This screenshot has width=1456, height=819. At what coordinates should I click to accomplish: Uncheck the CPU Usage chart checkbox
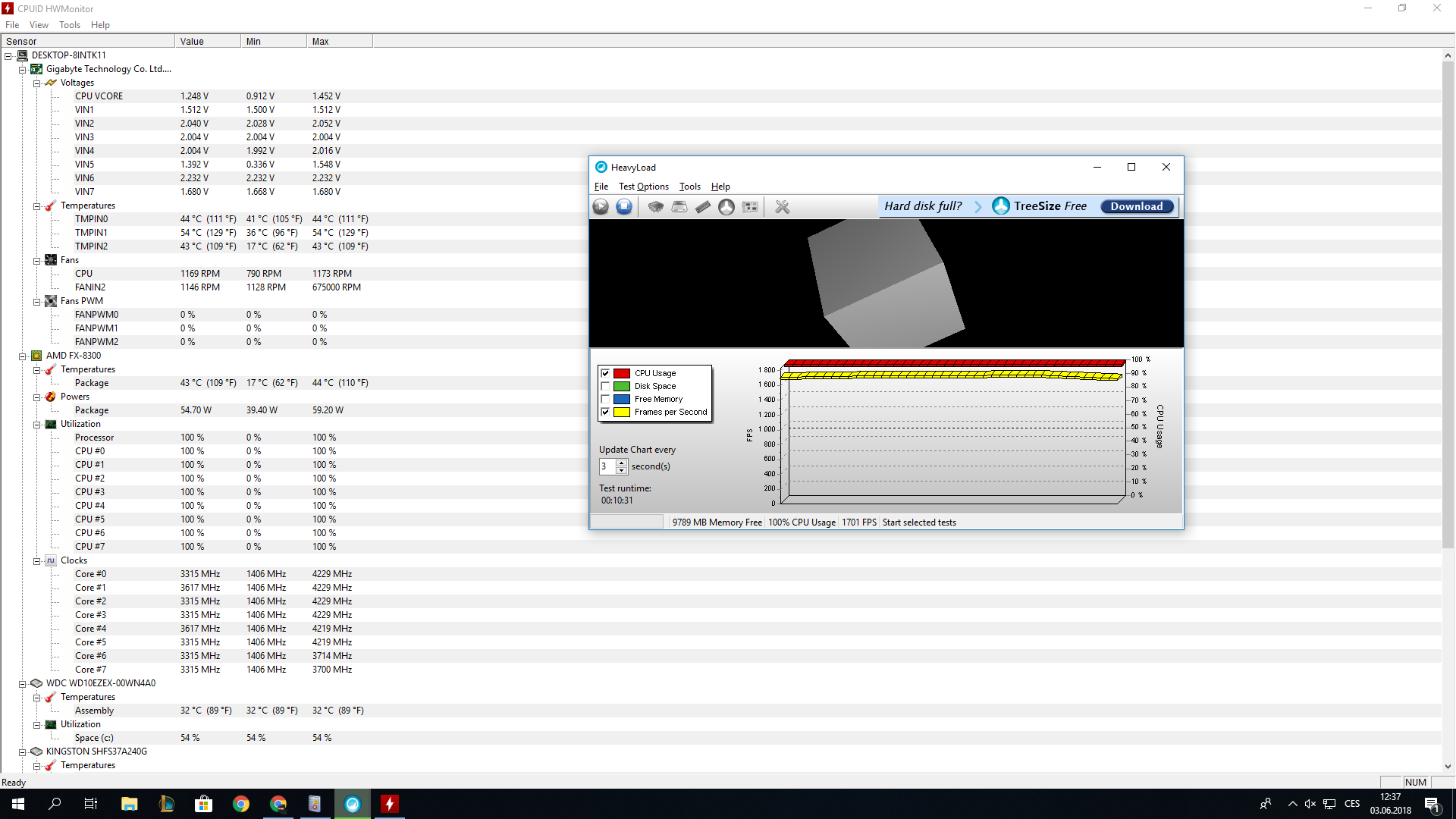[x=605, y=373]
